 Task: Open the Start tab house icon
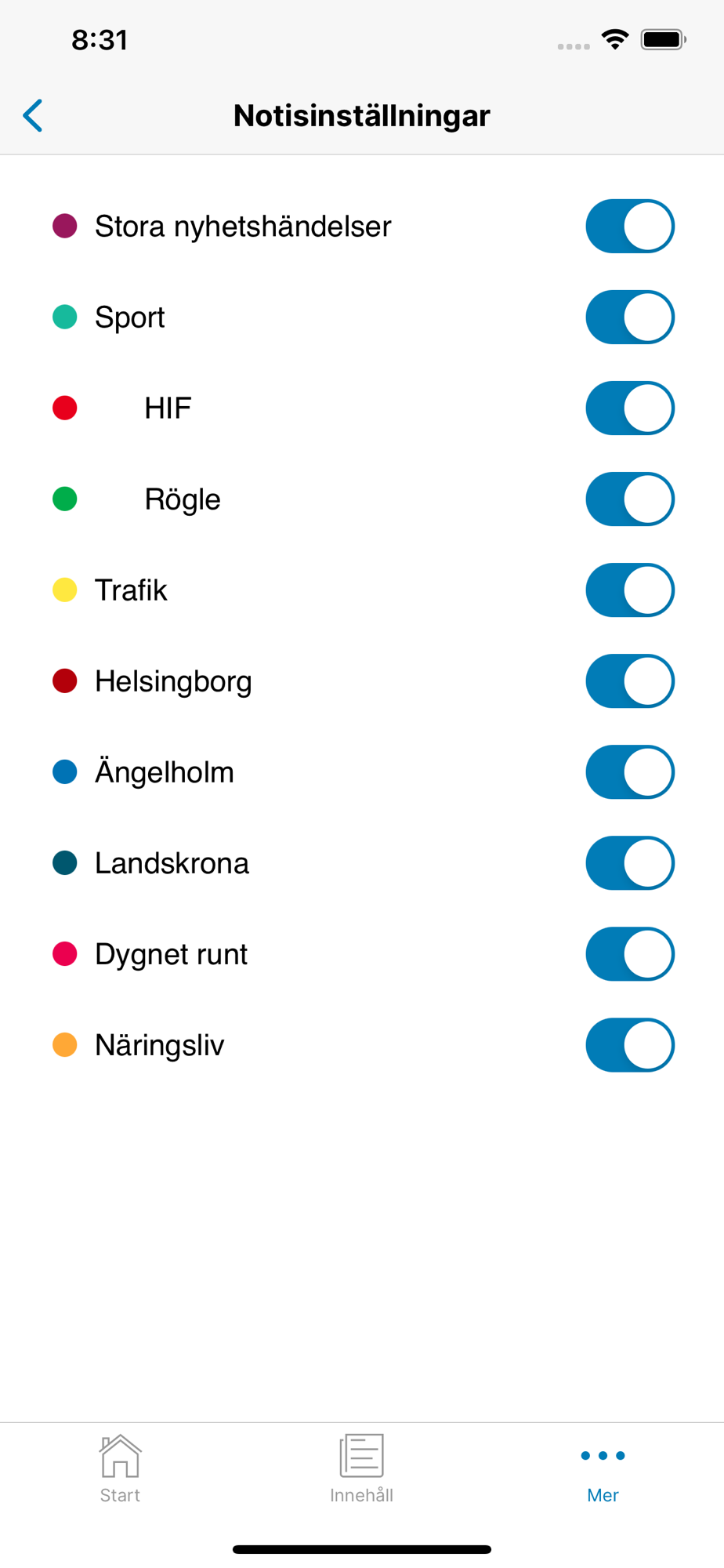[x=120, y=1456]
